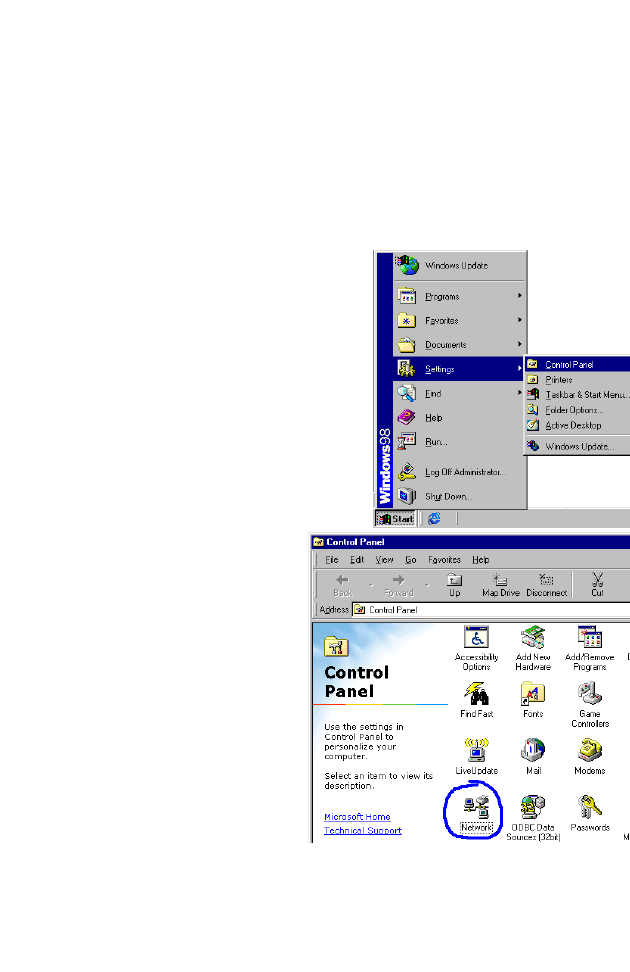Open the View menu in Control Panel

384,559
